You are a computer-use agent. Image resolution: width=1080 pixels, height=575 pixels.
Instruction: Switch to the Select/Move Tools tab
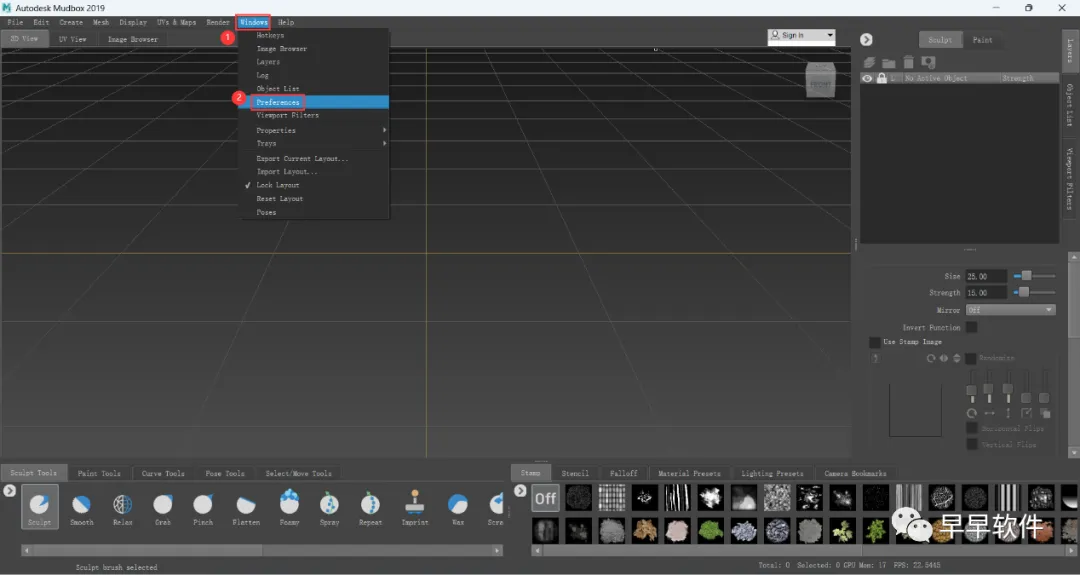tap(298, 473)
